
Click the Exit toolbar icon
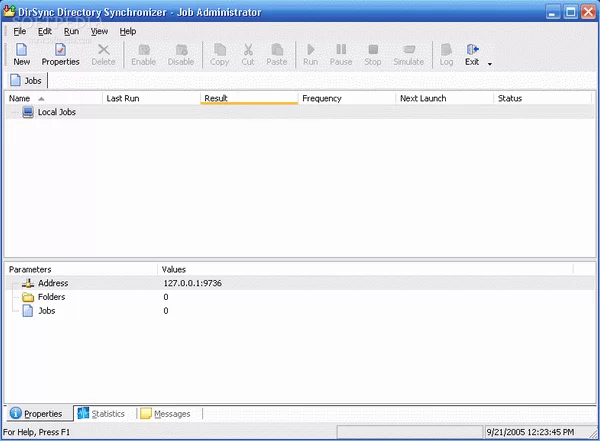(x=473, y=54)
